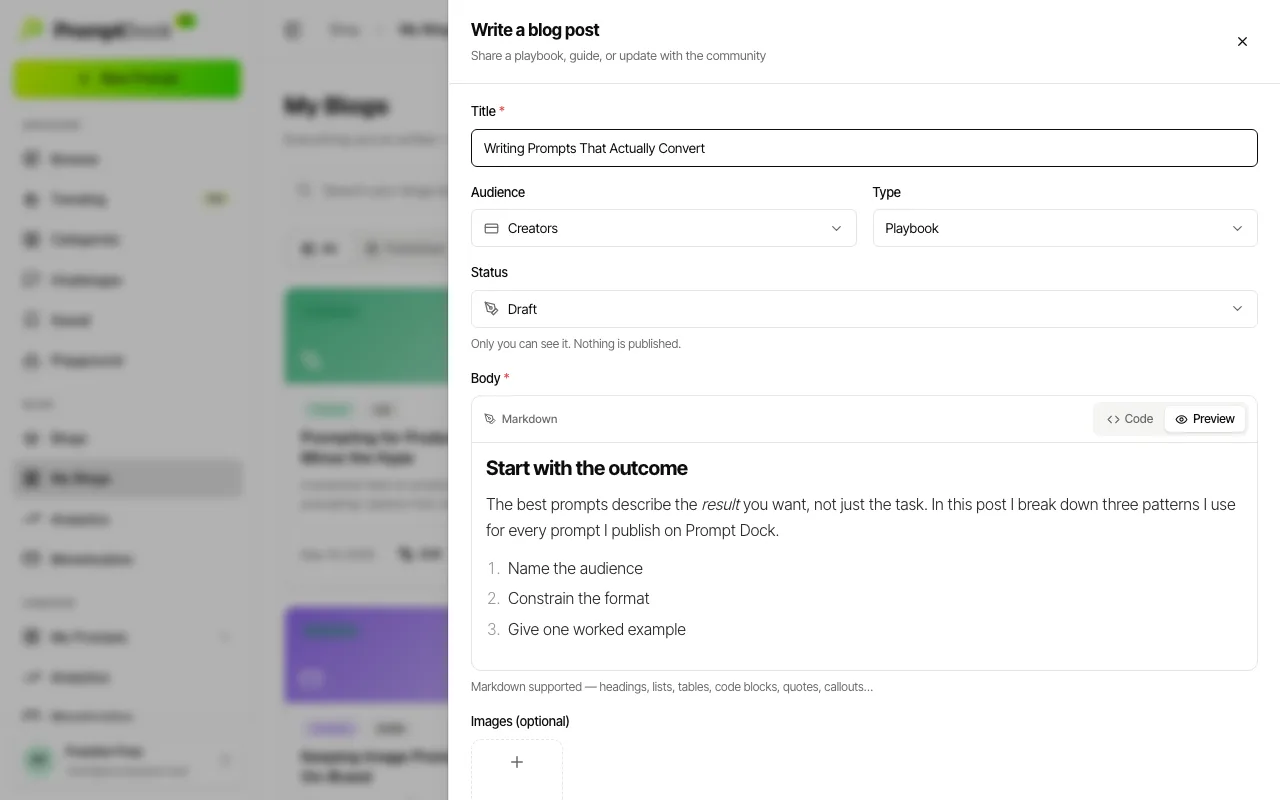Open the Type dropdown showing Playbook

coord(1065,228)
